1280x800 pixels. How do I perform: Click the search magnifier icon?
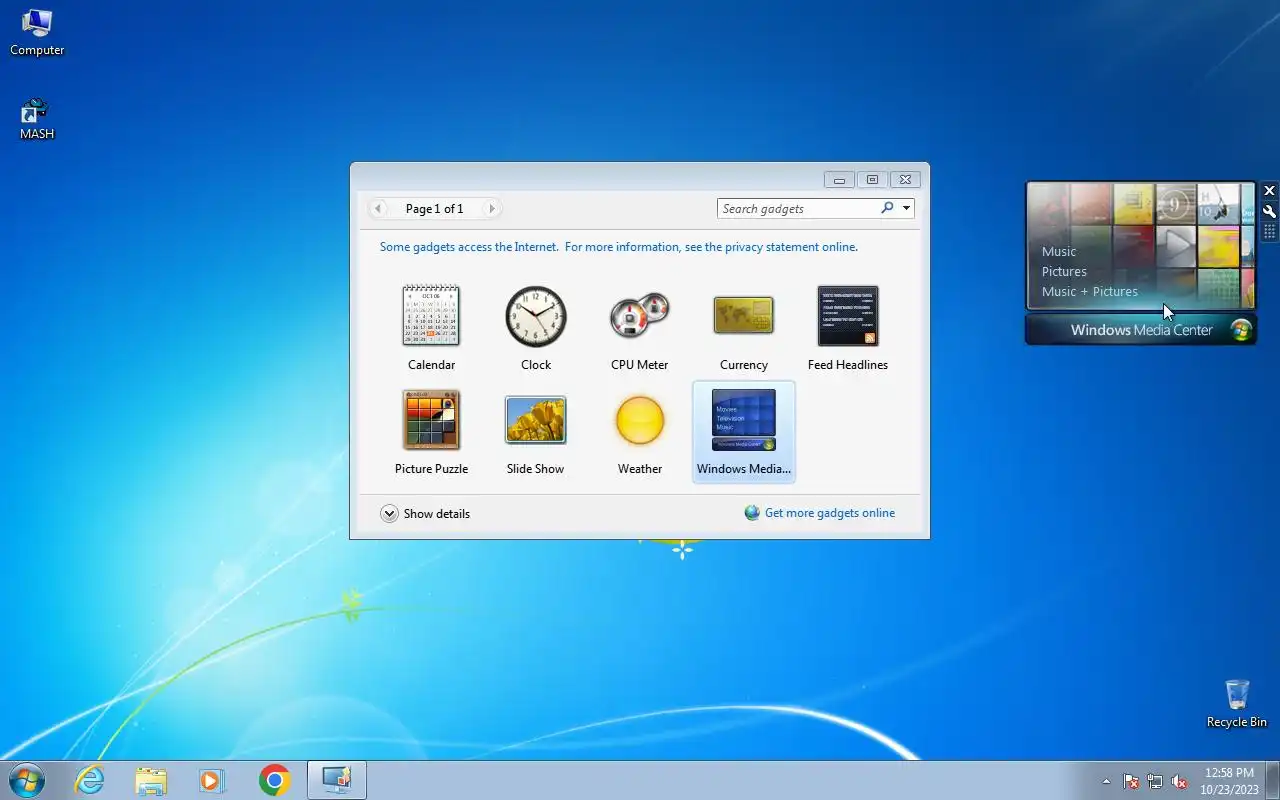pos(887,208)
